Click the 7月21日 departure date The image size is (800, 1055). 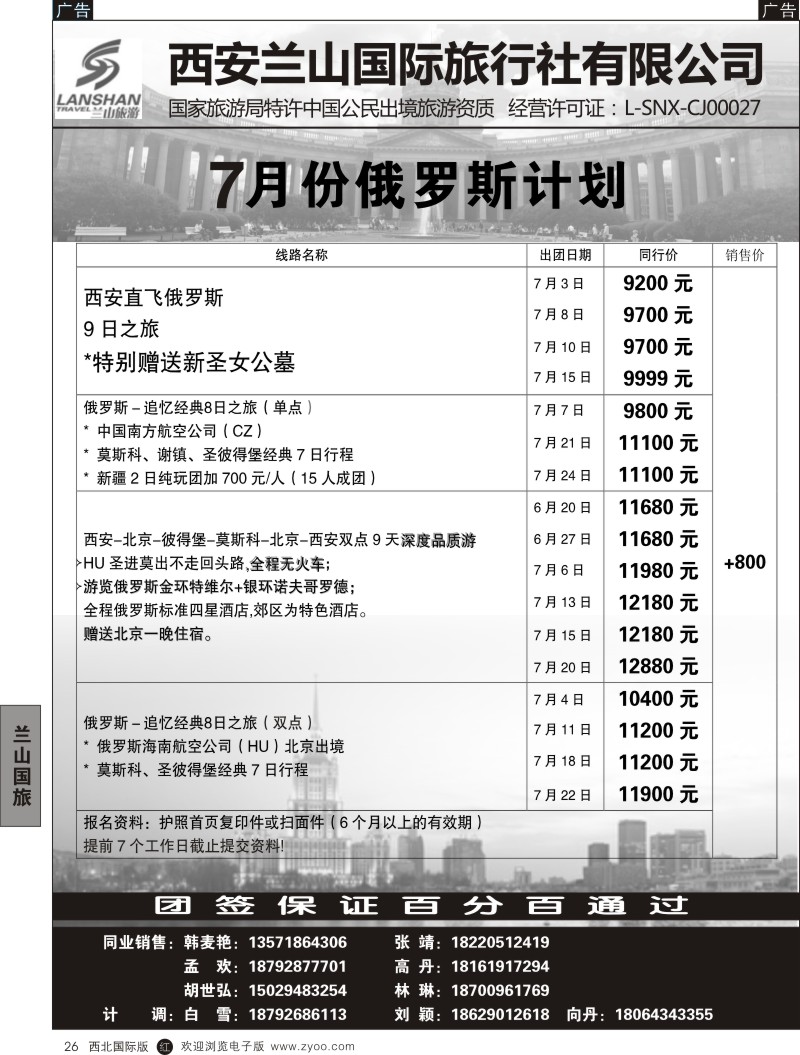[562, 443]
